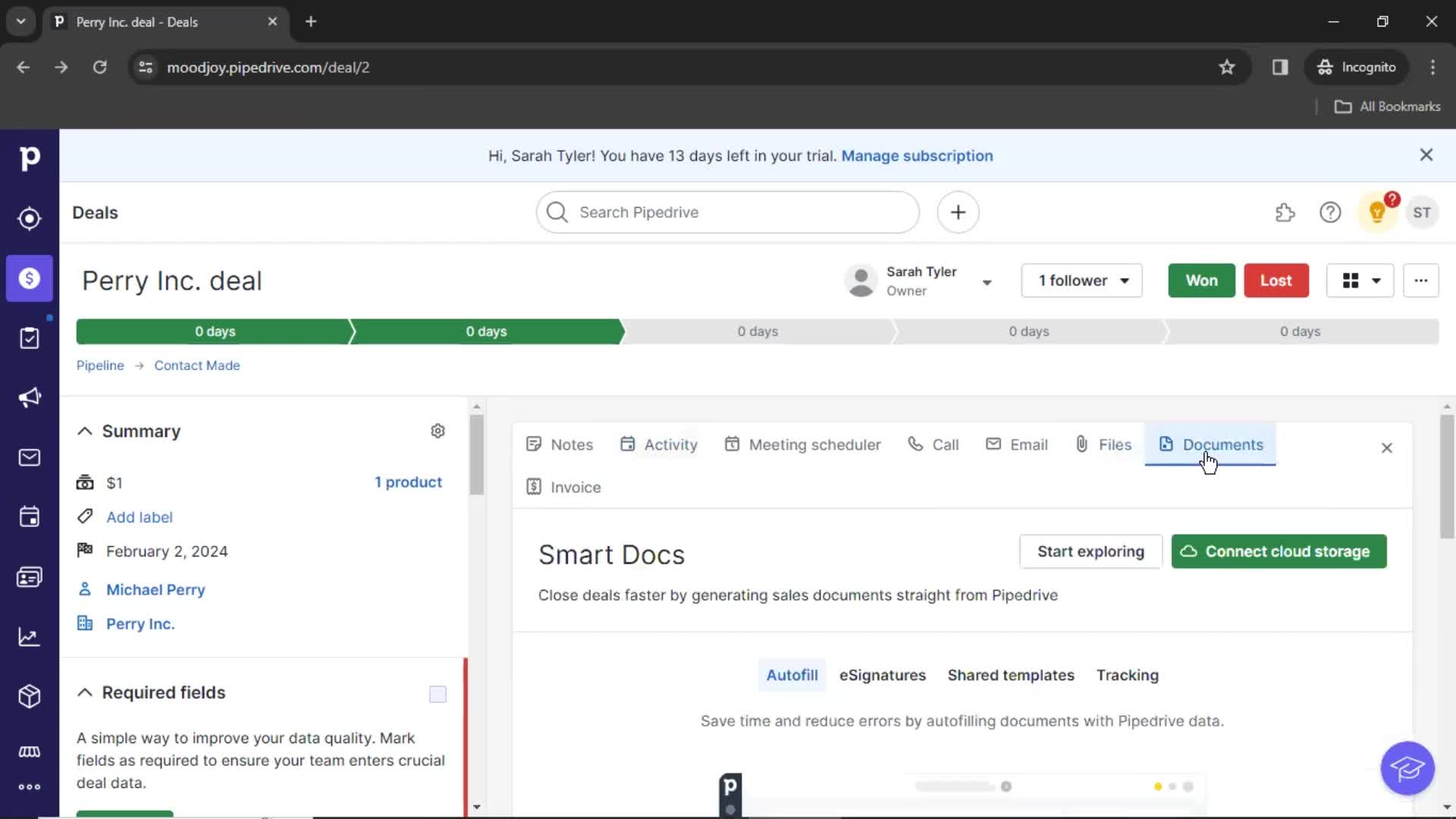Open Chrome three-dot menu
Screen dimensions: 1456x819
point(1432,67)
